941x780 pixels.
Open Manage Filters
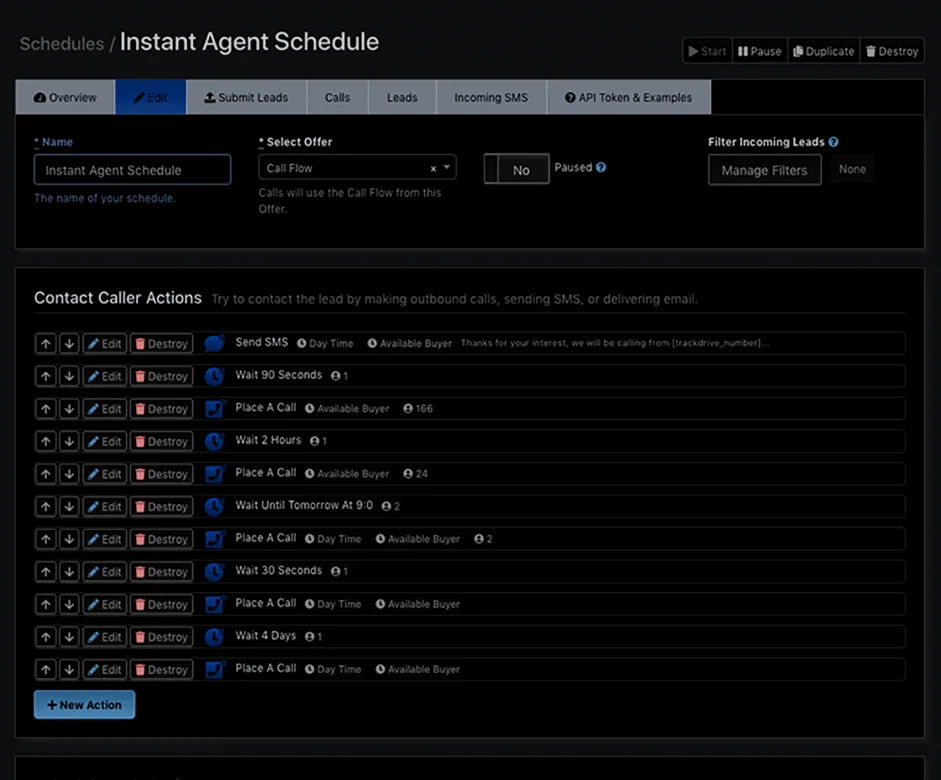click(765, 170)
